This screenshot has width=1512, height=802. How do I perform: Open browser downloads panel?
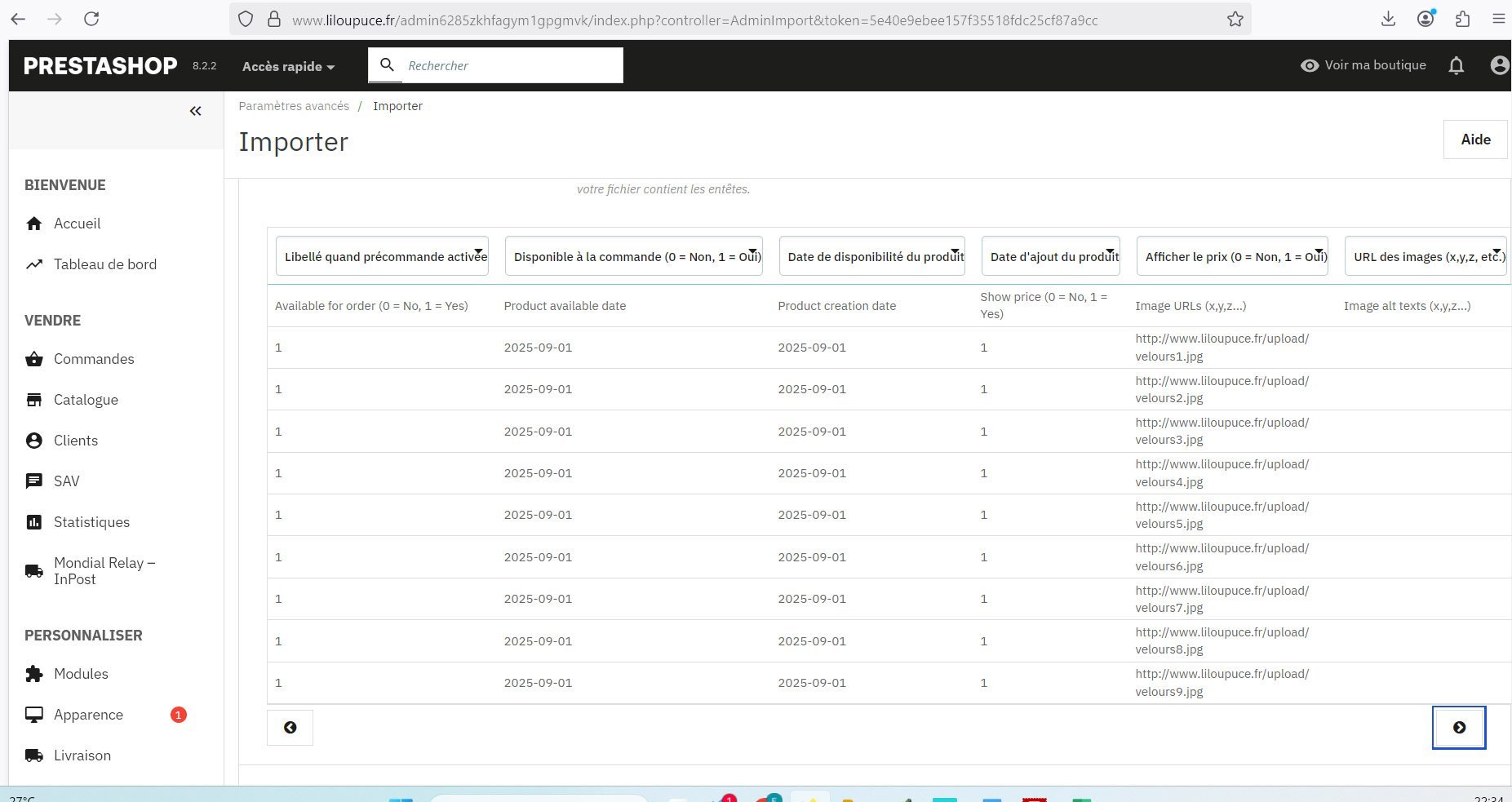1388,19
